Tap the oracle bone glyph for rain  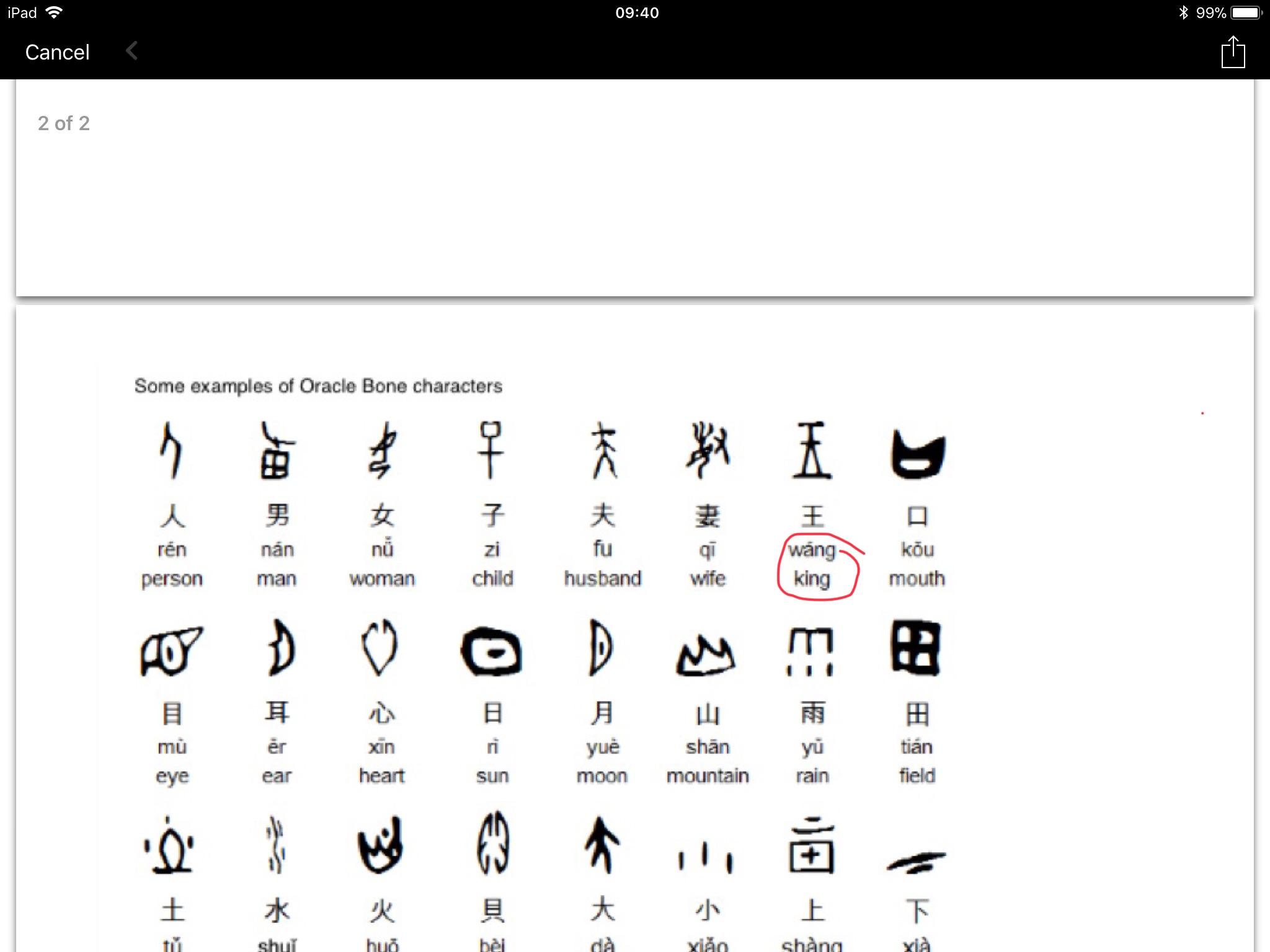point(810,651)
